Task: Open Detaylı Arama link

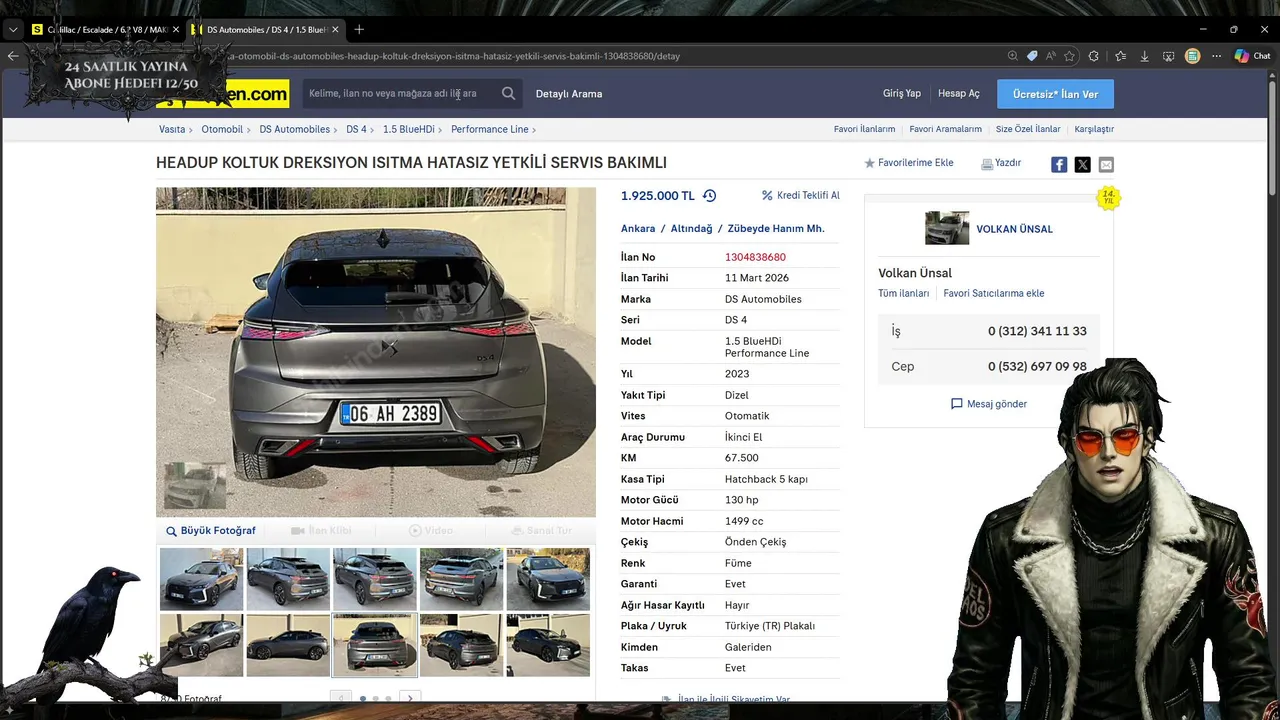Action: click(x=569, y=94)
